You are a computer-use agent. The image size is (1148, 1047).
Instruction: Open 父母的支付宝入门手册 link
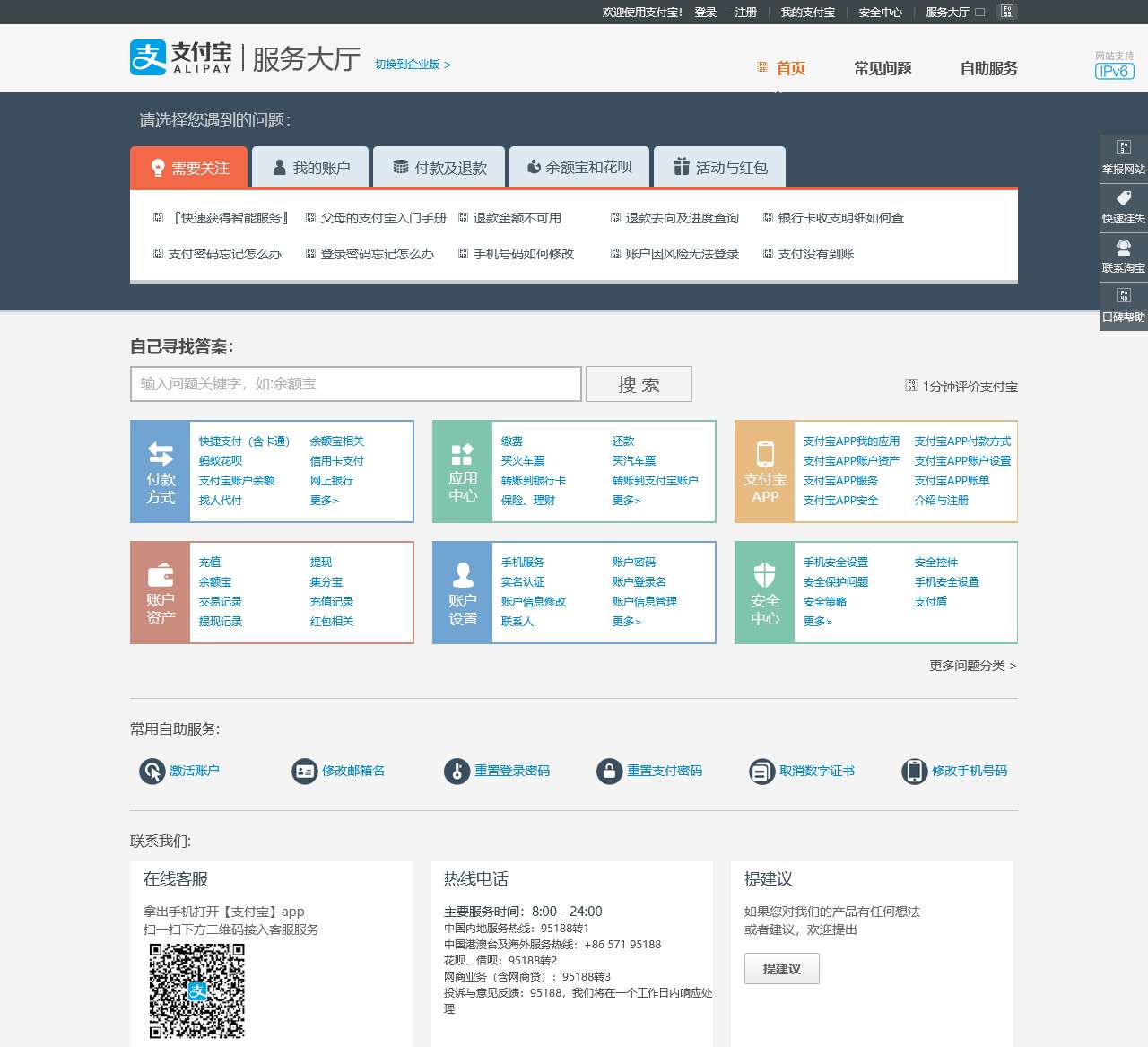(384, 218)
